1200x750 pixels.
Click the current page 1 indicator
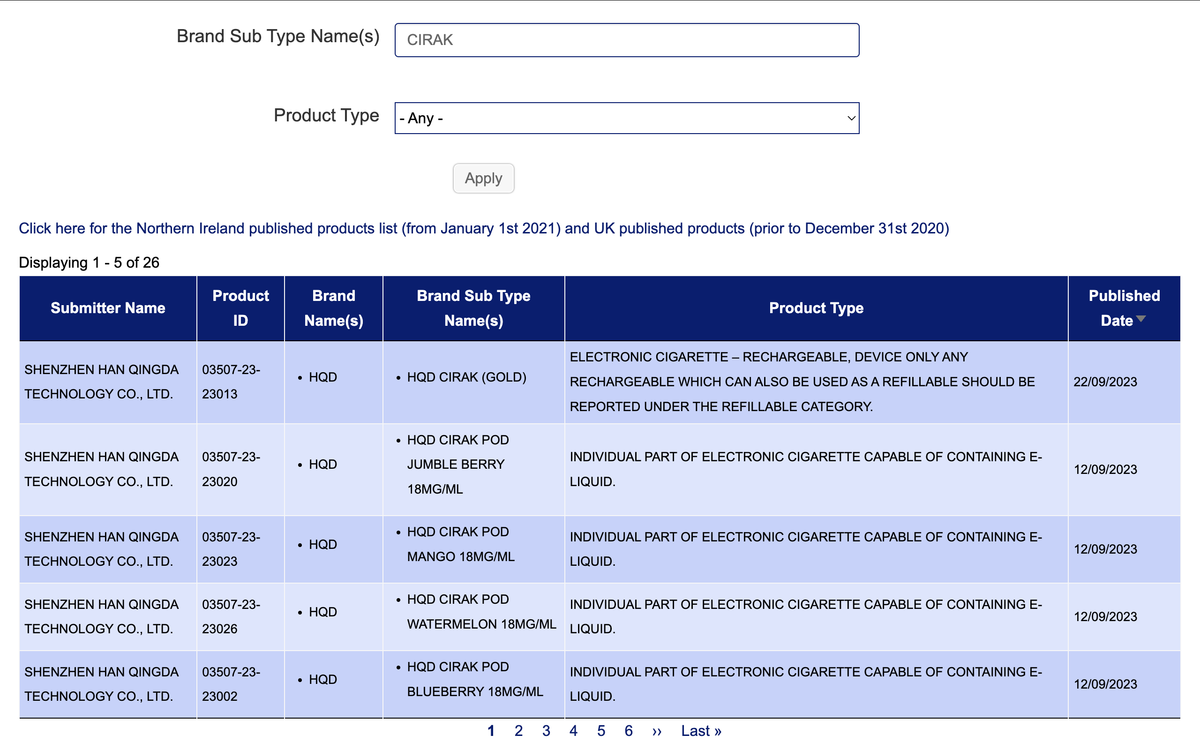(x=491, y=731)
